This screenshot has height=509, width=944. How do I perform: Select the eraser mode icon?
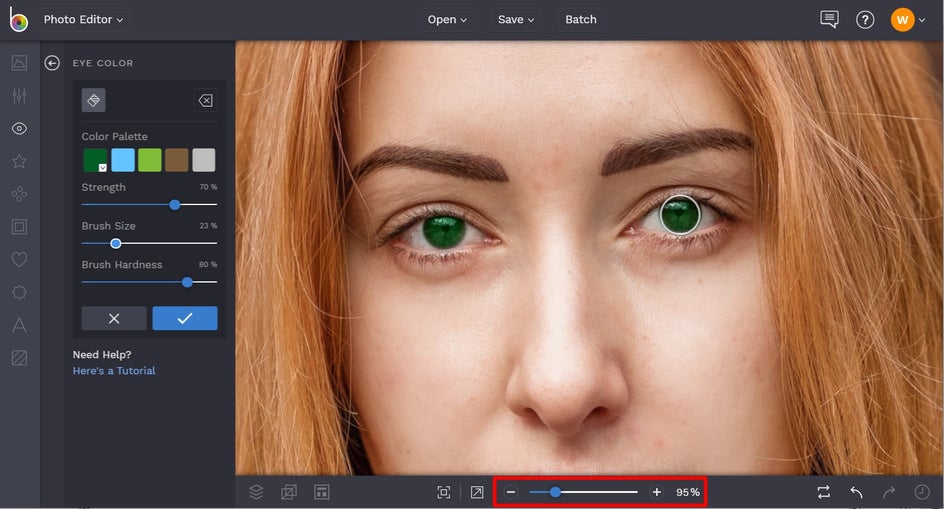point(204,100)
